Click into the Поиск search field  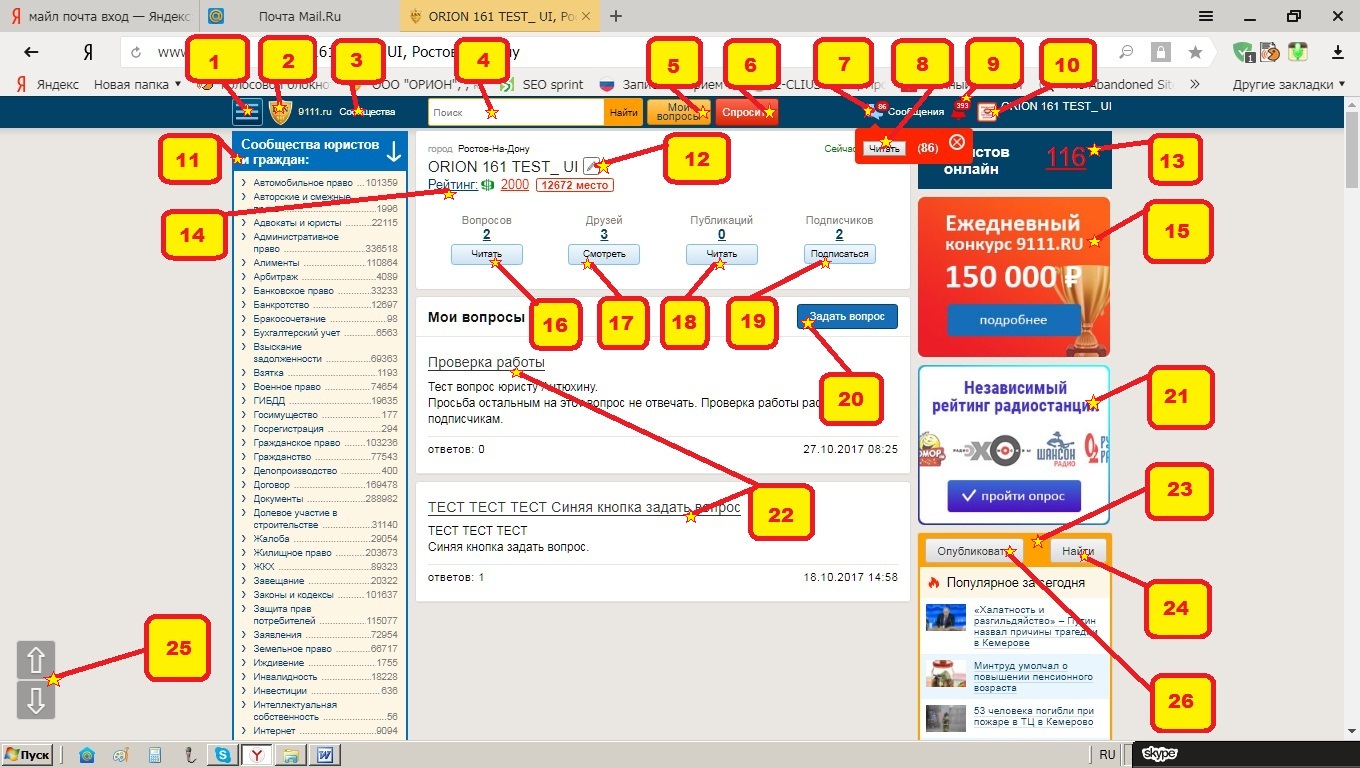click(x=515, y=113)
